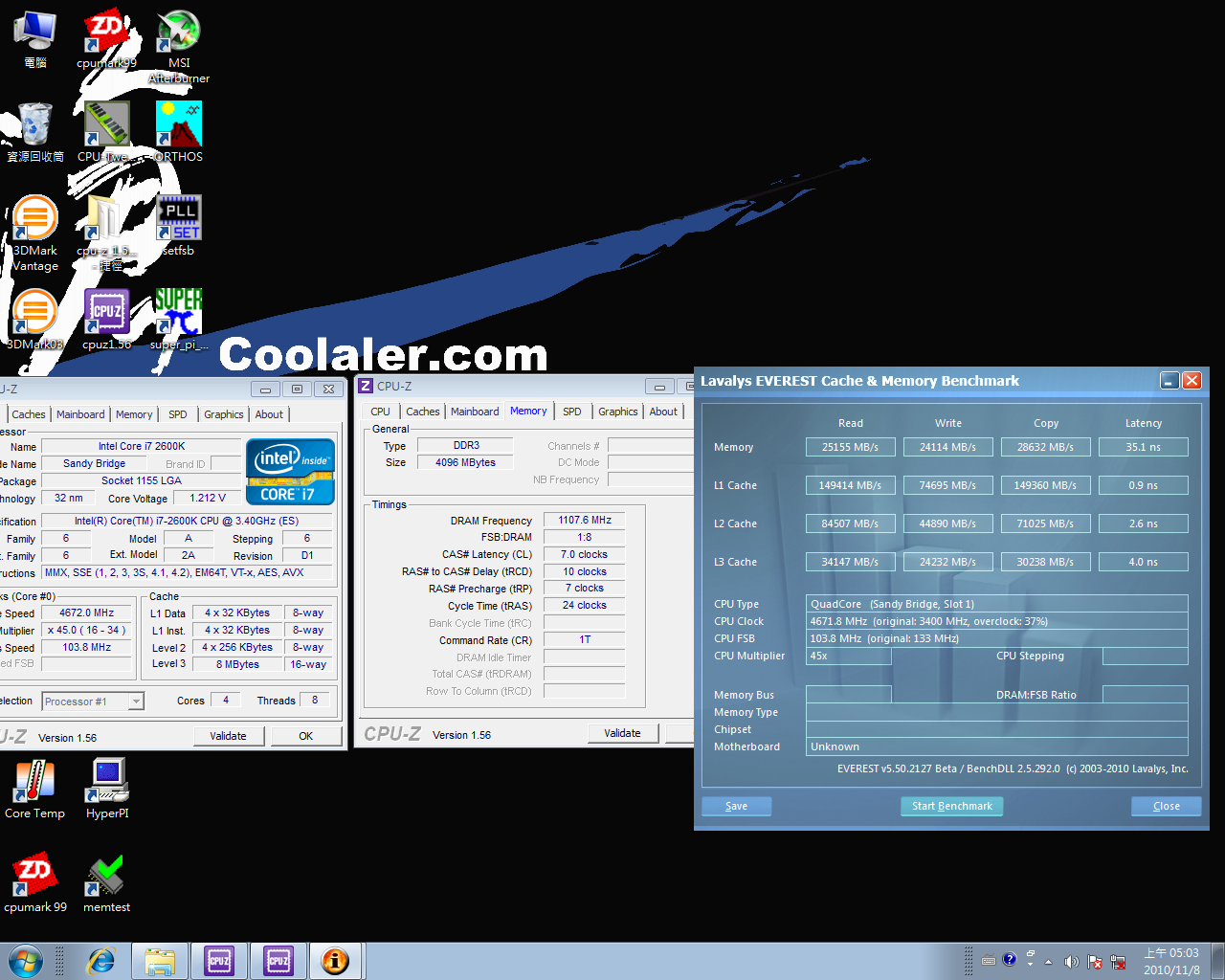Switch to EVEREST info taskbar button

tap(335, 961)
